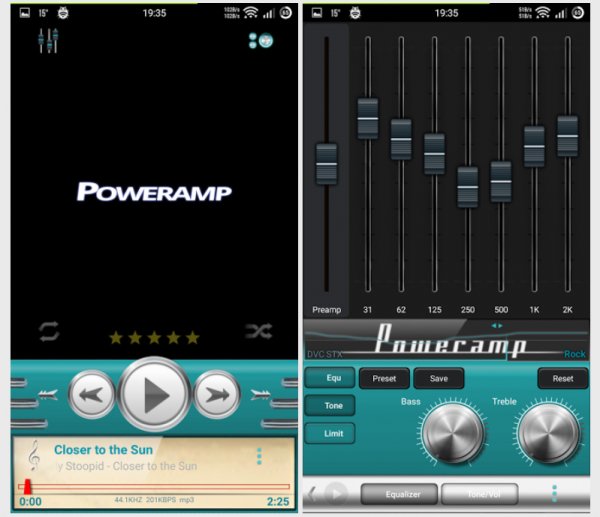Click the 250 Hz band slider handle
This screenshot has height=517, width=600.
468,187
